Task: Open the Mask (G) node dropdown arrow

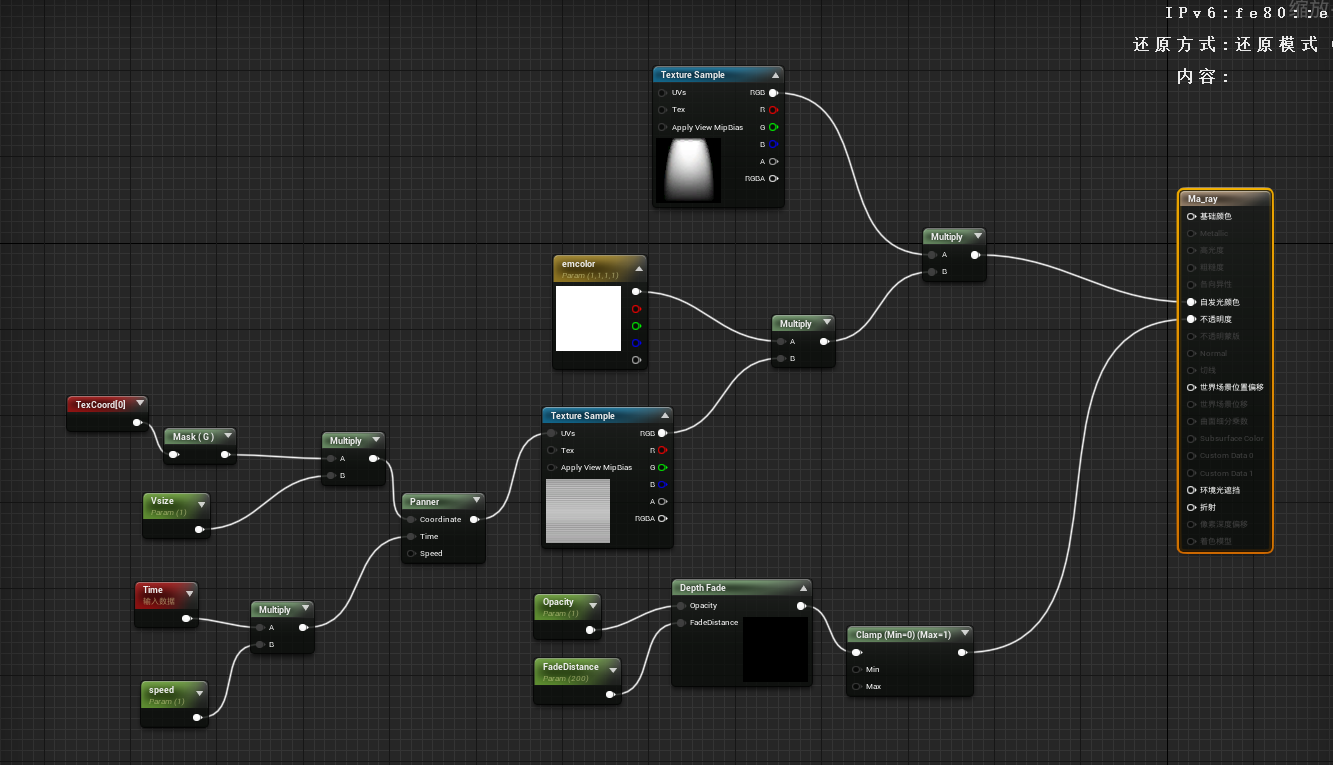Action: [227, 437]
